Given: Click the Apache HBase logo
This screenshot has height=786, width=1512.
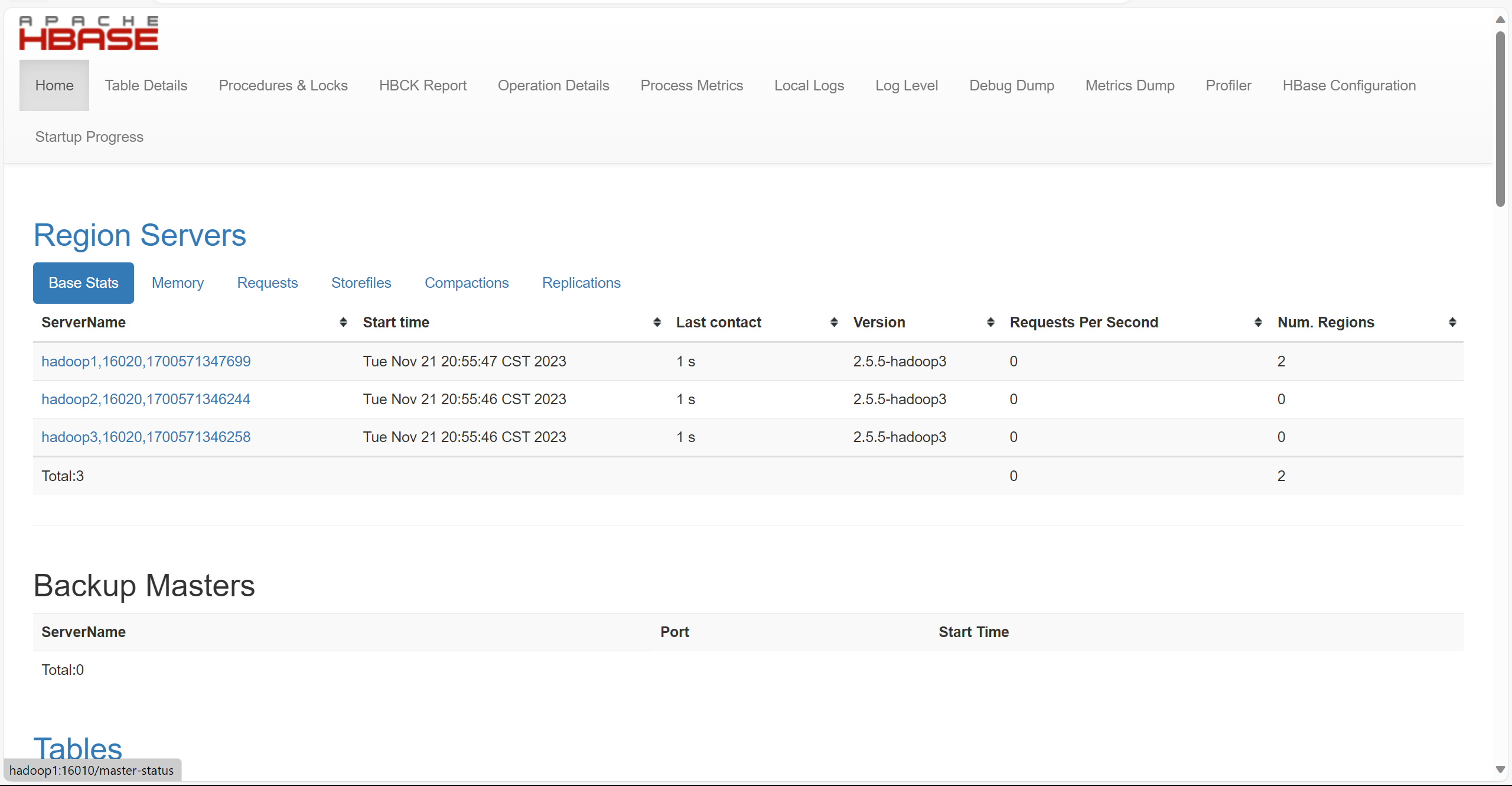Looking at the screenshot, I should click(x=89, y=33).
